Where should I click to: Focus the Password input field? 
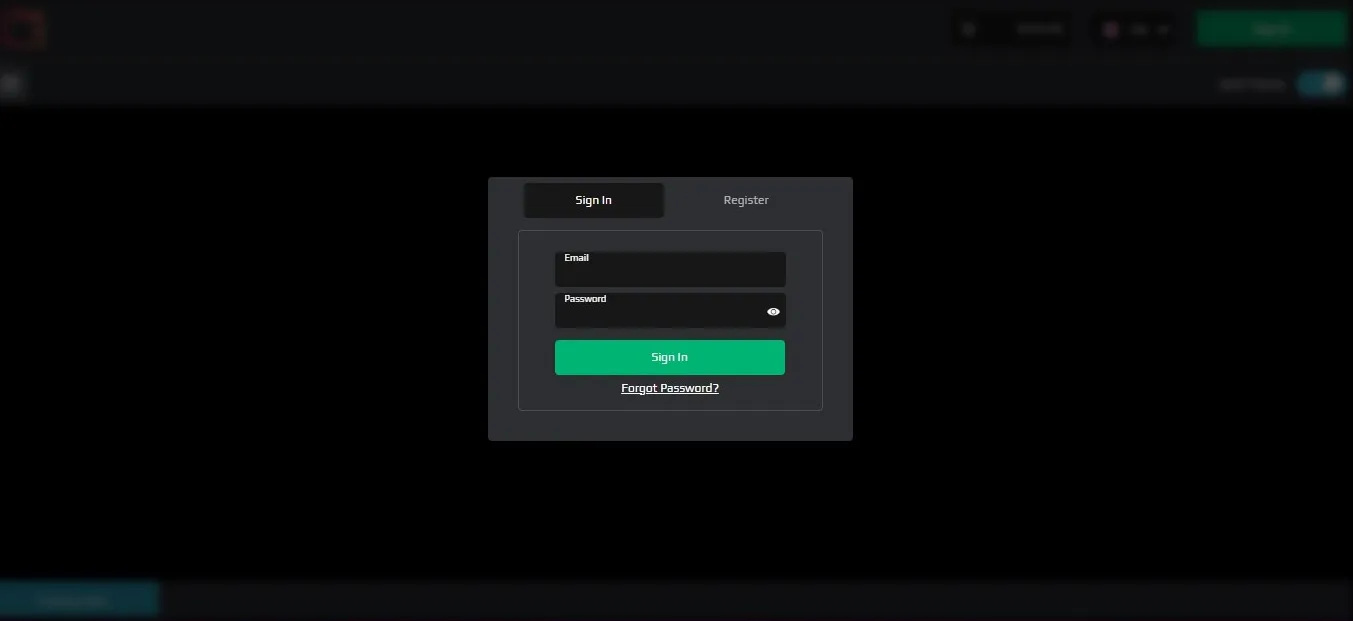click(x=660, y=311)
